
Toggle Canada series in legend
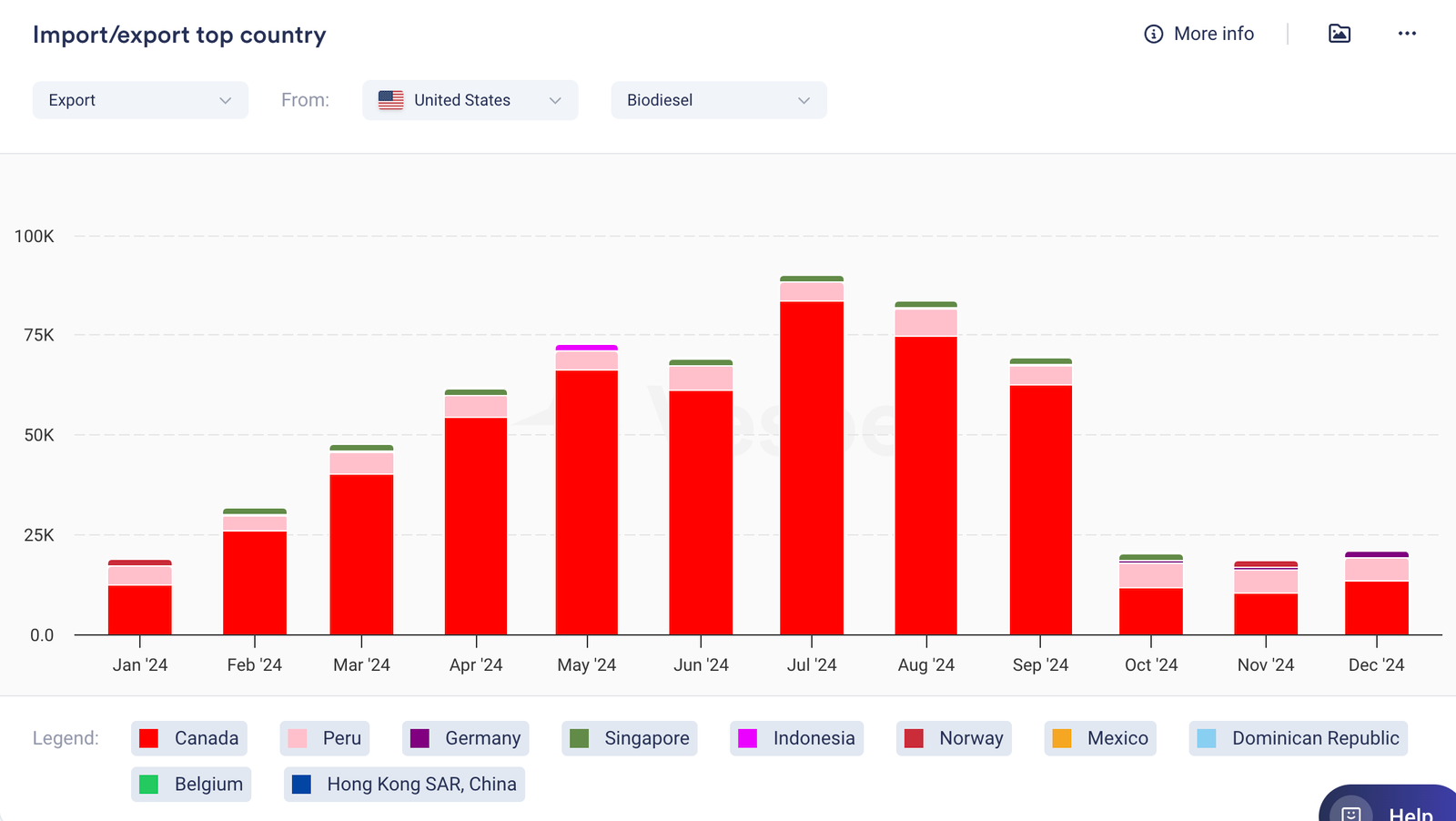[189, 738]
